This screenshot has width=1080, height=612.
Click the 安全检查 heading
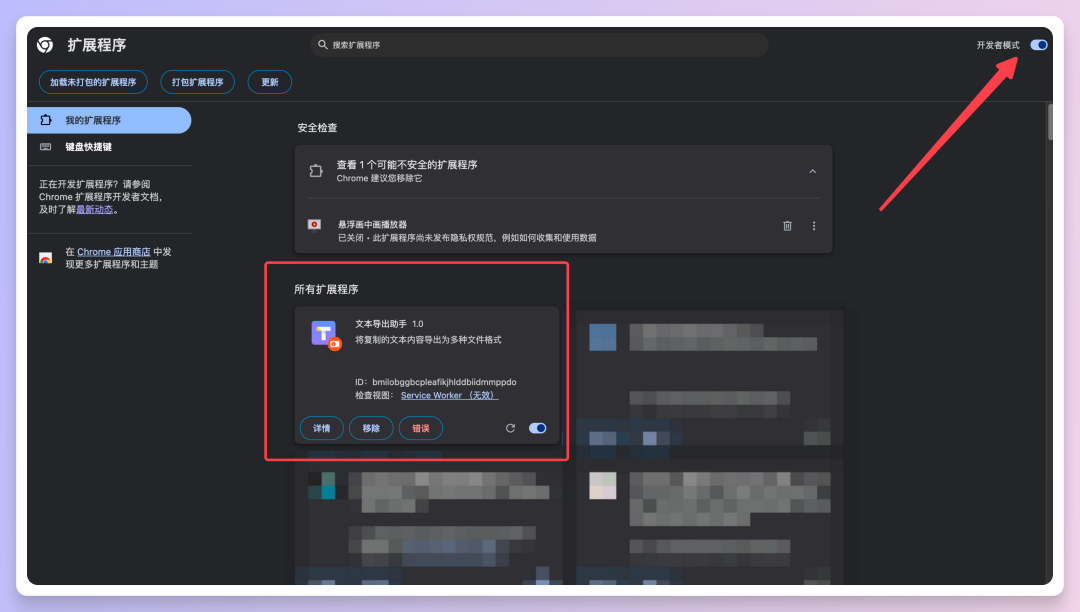pyautogui.click(x=317, y=128)
